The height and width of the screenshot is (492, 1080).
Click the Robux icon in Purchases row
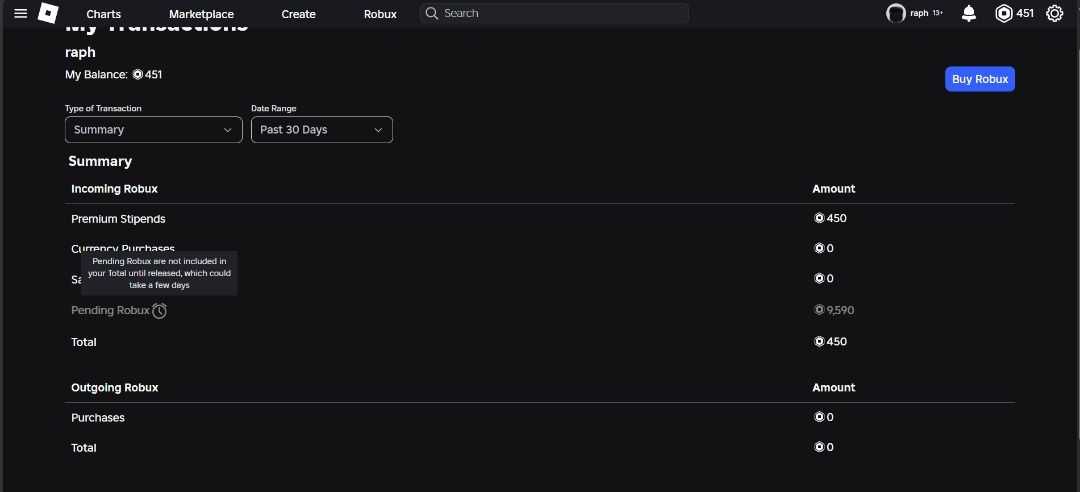pyautogui.click(x=819, y=417)
